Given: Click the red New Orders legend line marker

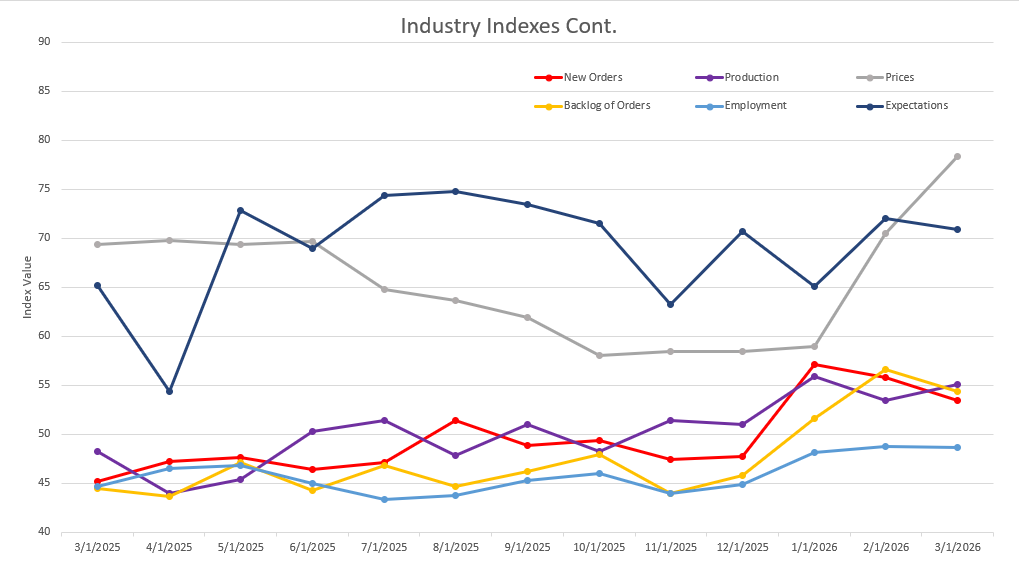Looking at the screenshot, I should click(x=548, y=77).
